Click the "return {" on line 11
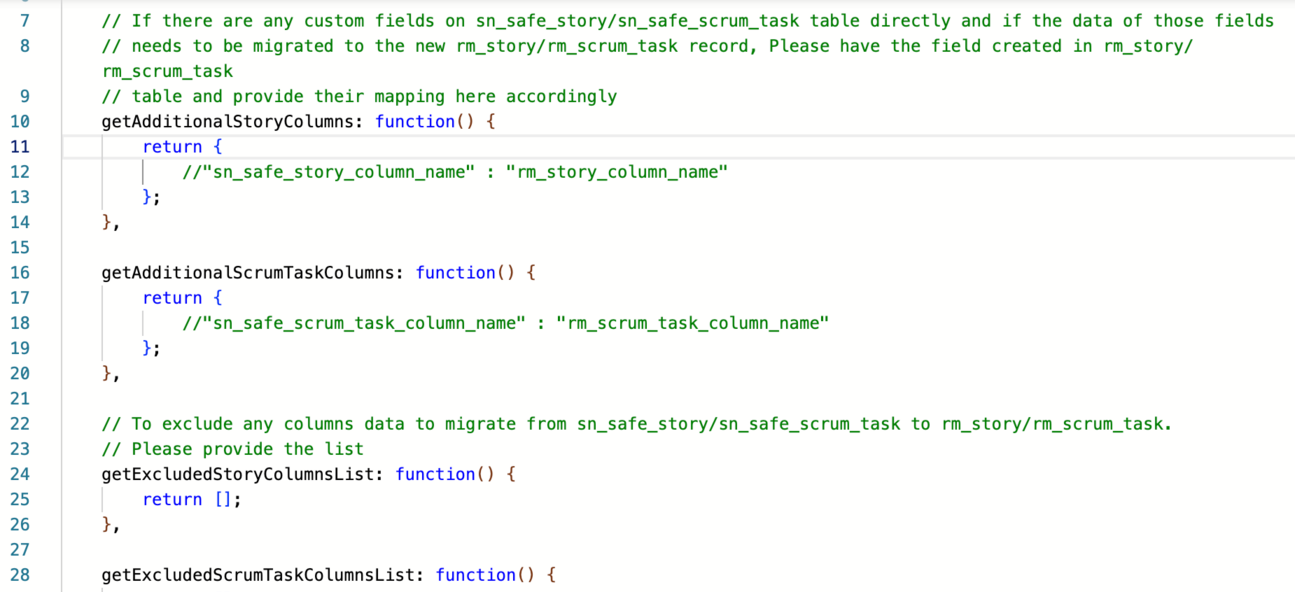1295x592 pixels. coord(182,146)
